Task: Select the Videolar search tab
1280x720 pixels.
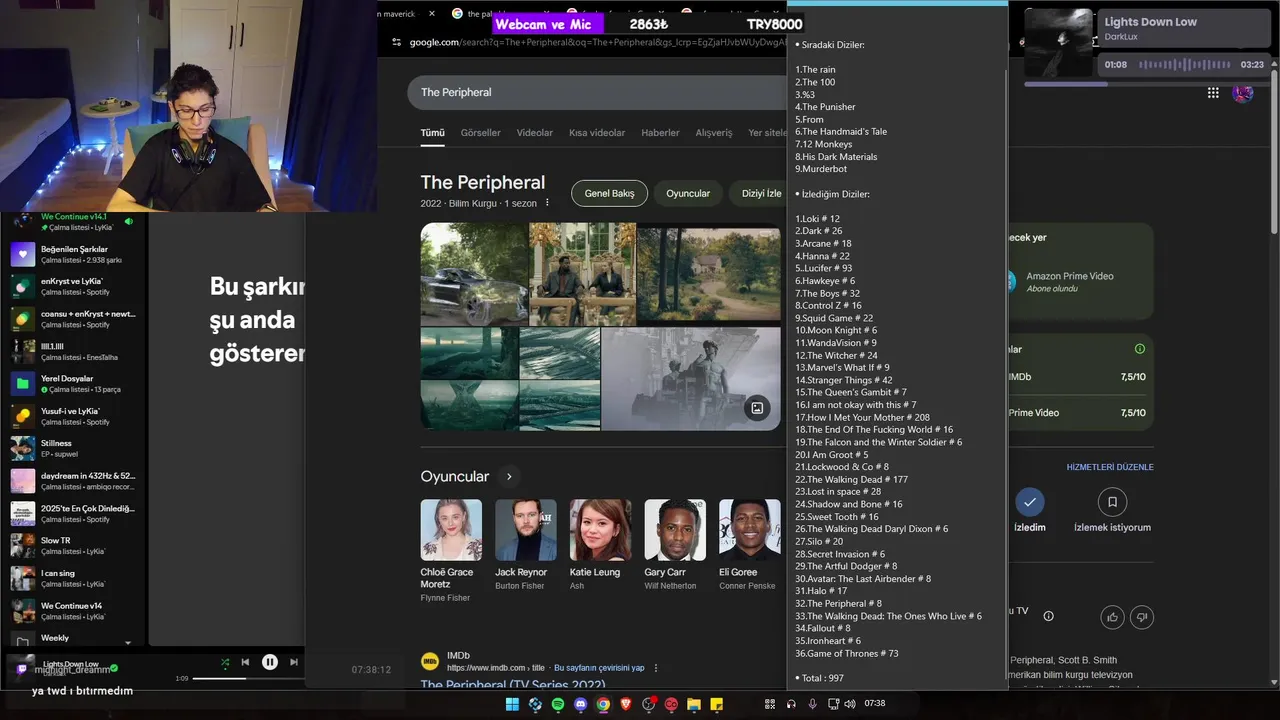Action: click(x=535, y=133)
